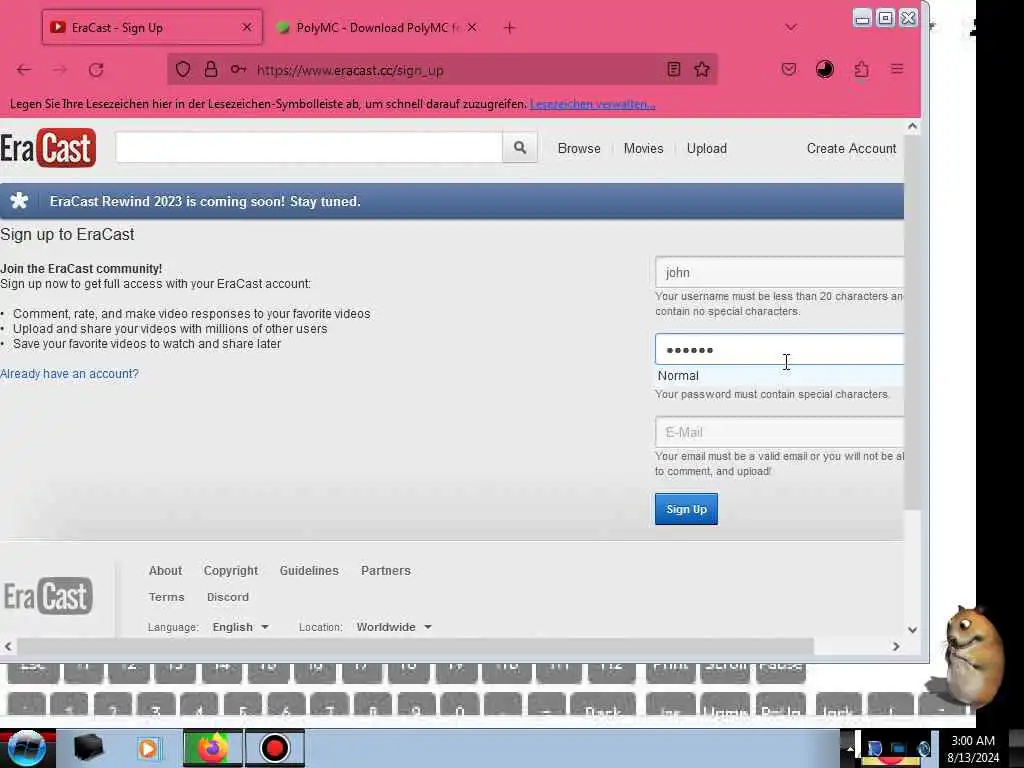Click the password field with dots
1024x768 pixels.
click(779, 349)
